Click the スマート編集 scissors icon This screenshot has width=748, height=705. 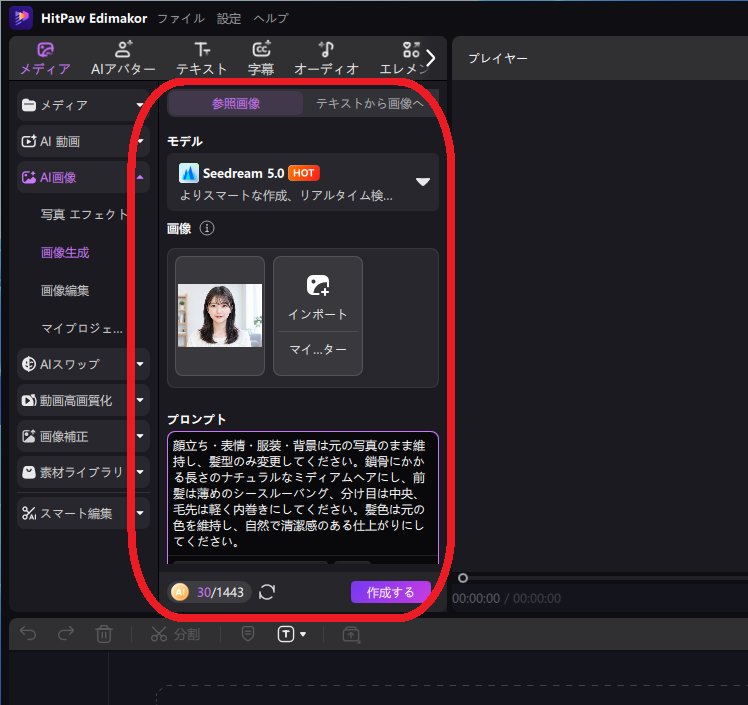tap(29, 513)
